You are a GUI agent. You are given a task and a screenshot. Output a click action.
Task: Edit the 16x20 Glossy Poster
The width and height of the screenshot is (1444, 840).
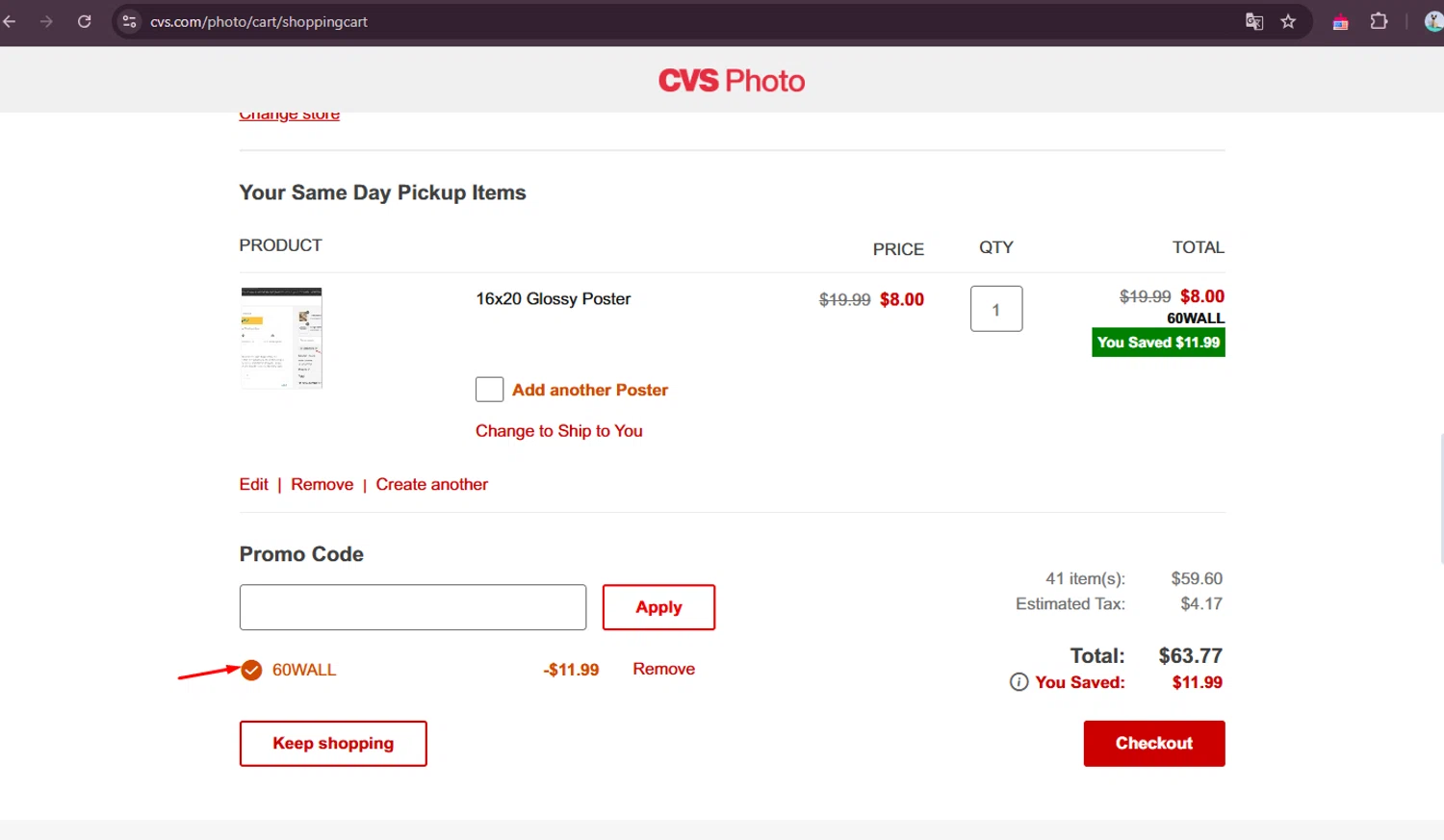(253, 484)
